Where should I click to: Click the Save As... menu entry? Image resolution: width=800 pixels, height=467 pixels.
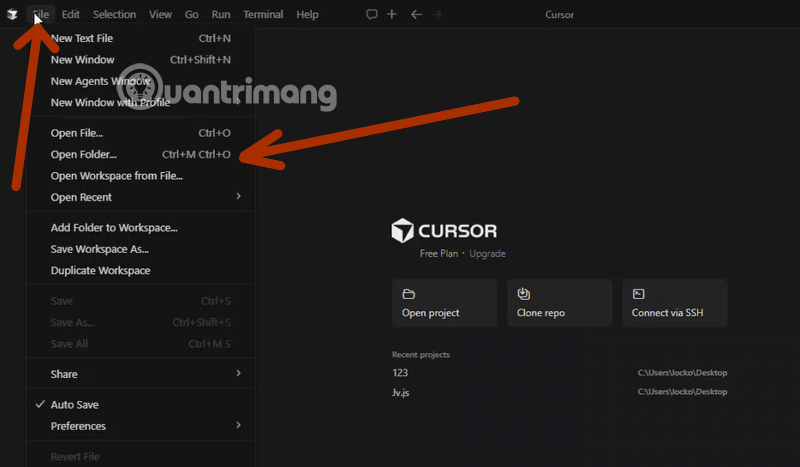click(x=140, y=323)
